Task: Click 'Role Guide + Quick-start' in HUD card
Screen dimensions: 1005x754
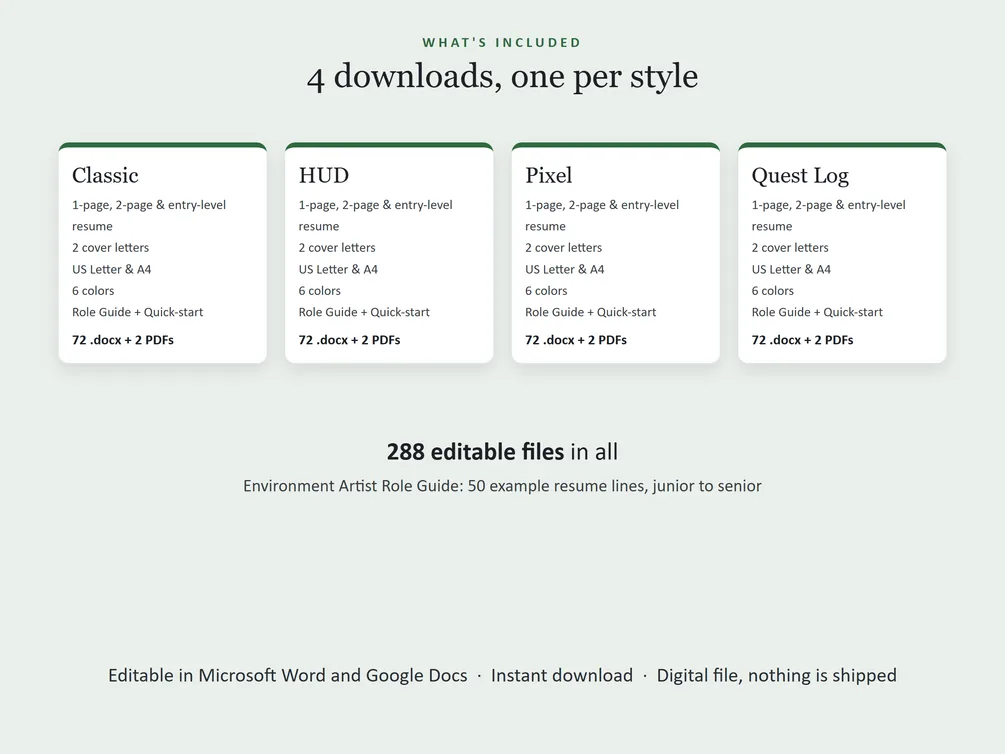Action: (364, 312)
